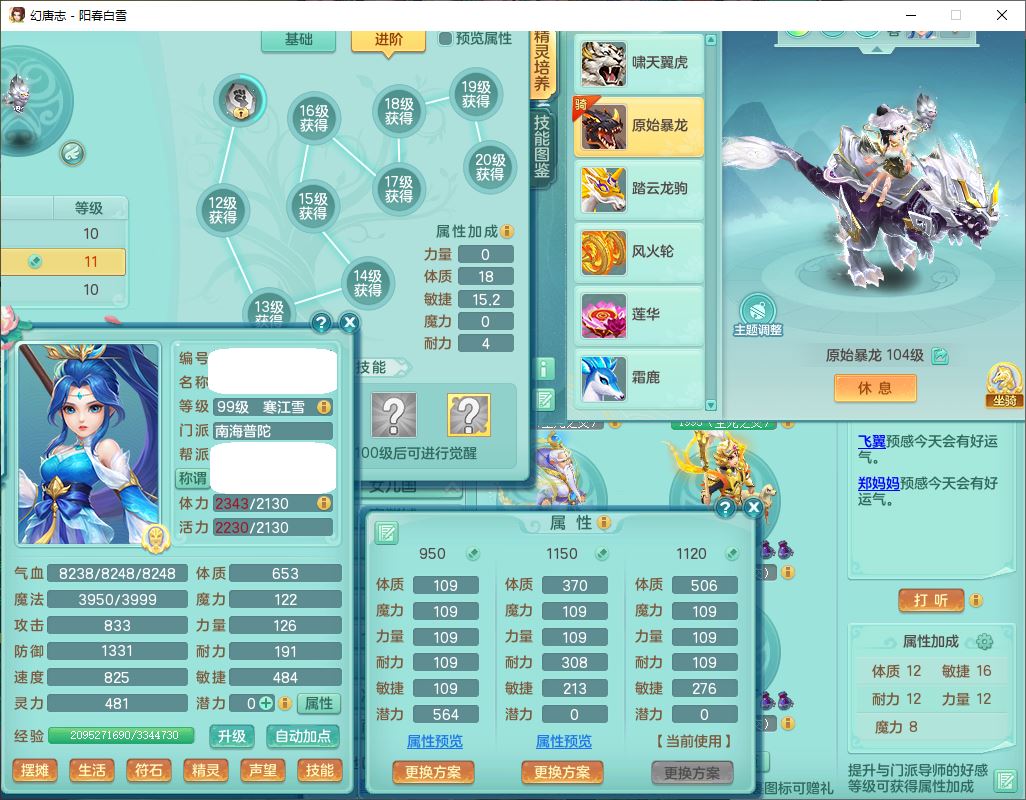The width and height of the screenshot is (1026, 800).
Task: Open settings gear beside 属性加成
Action: click(x=984, y=642)
